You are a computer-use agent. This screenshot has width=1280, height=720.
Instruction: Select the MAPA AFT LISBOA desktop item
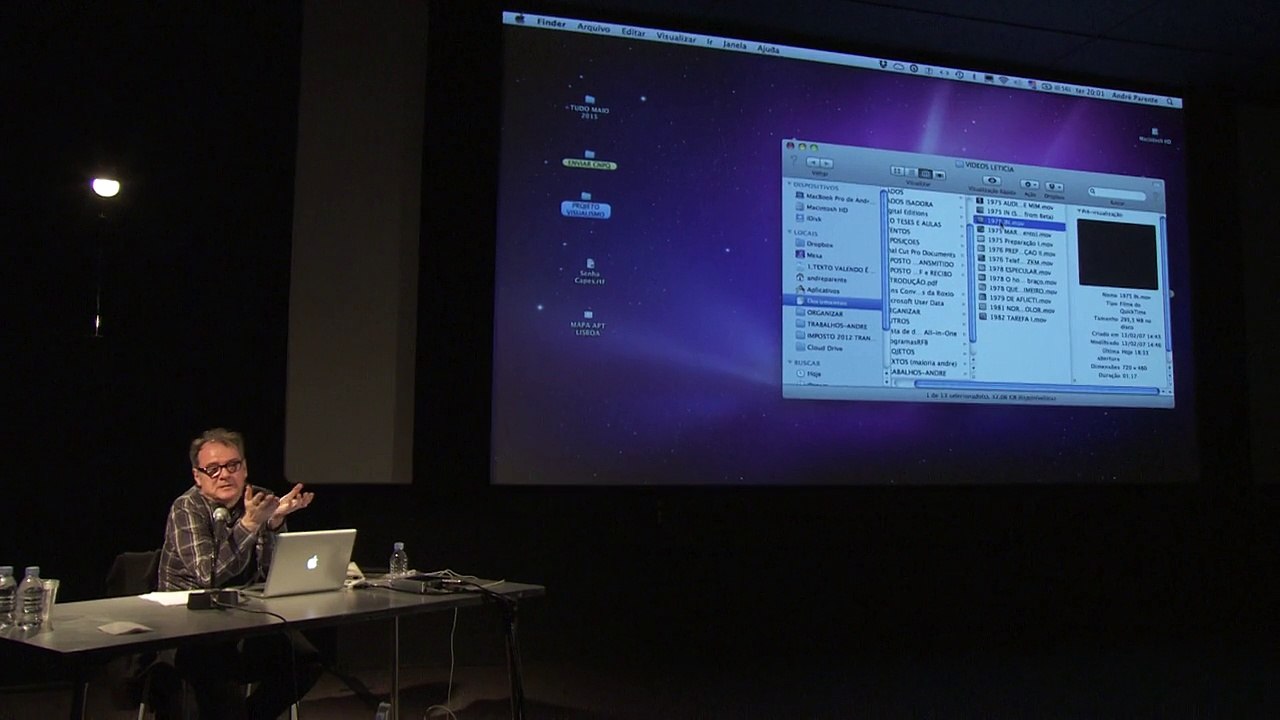(x=588, y=322)
